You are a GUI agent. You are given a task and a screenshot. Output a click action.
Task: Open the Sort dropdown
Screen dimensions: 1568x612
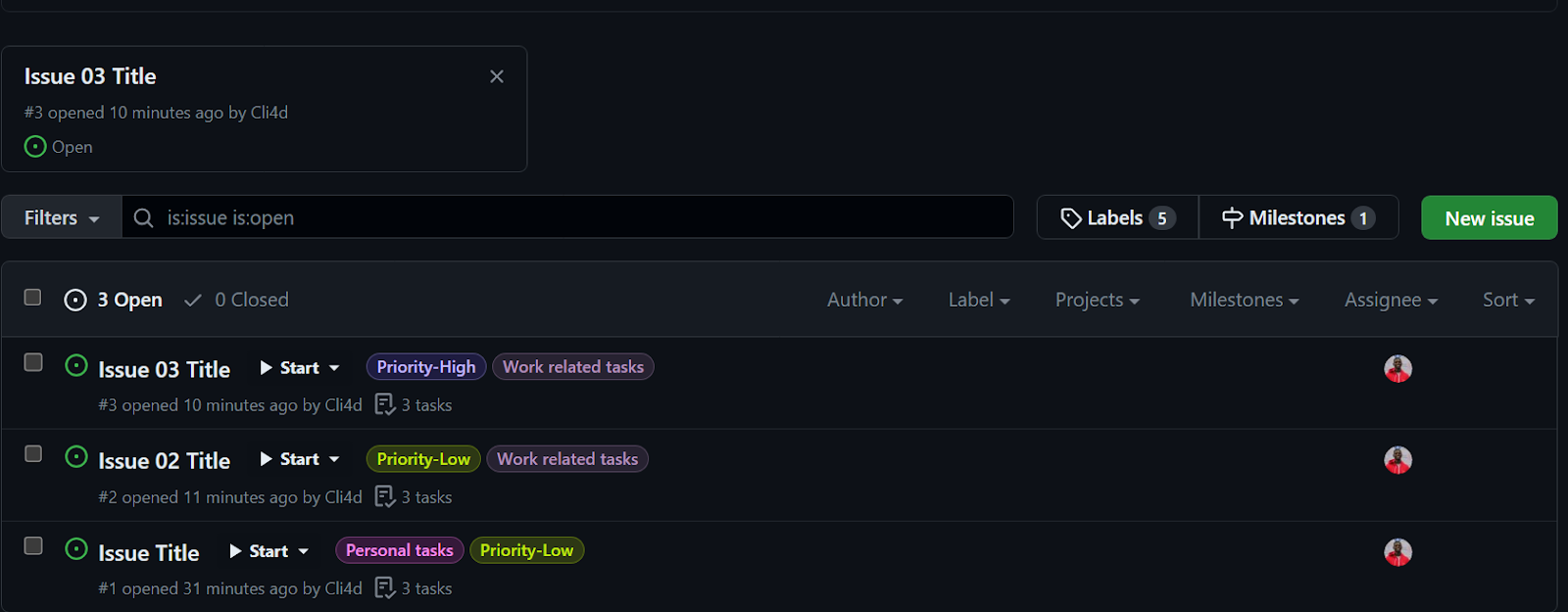(x=1508, y=300)
